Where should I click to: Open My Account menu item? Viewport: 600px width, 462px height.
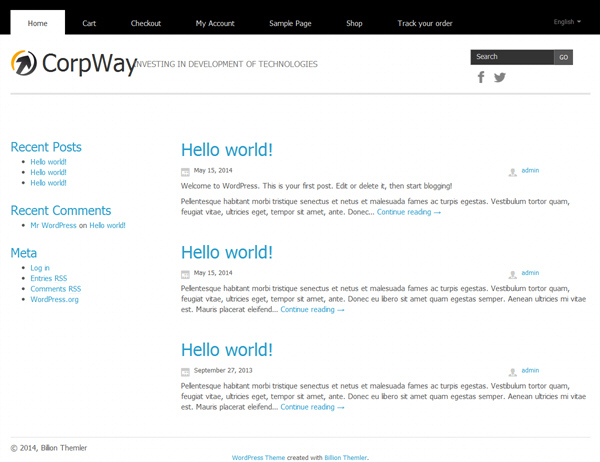coord(215,23)
